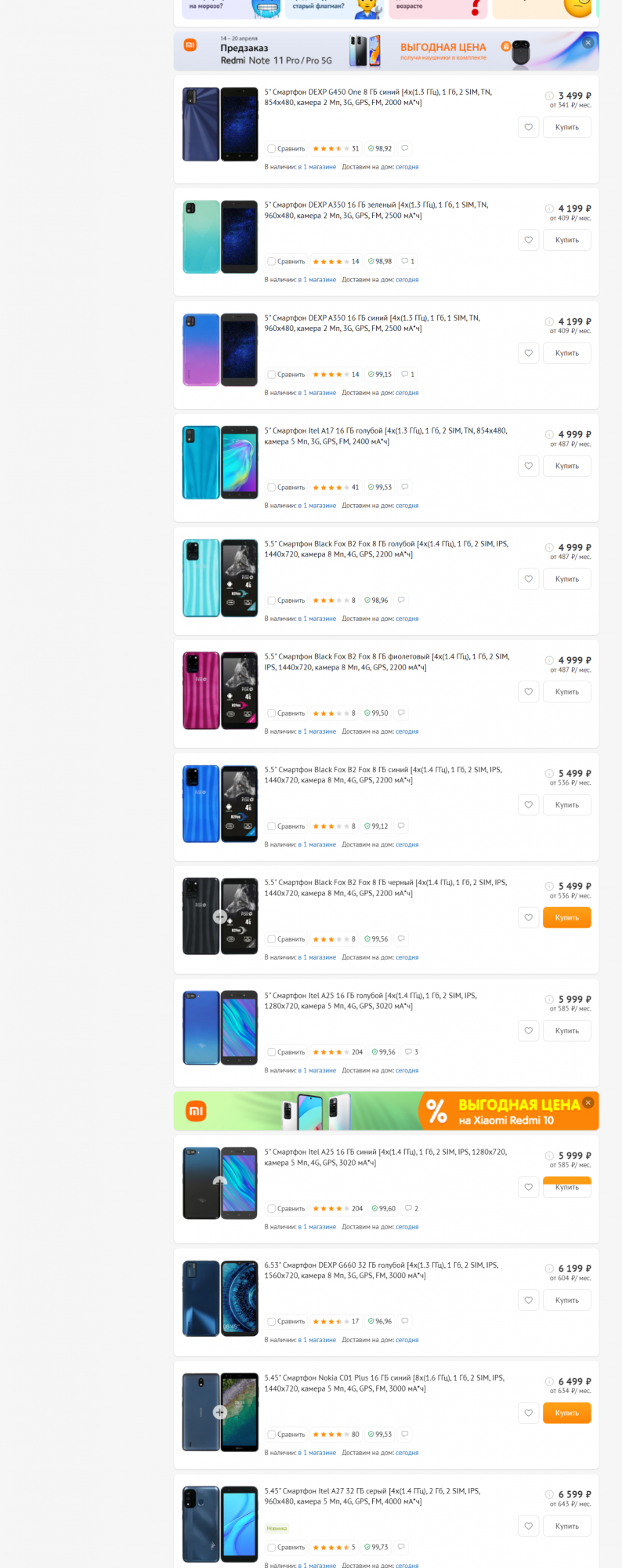The width and height of the screenshot is (622, 1568).
Task: Dismiss the Xiaomi Redmi 10 banner
Action: pos(588,1102)
